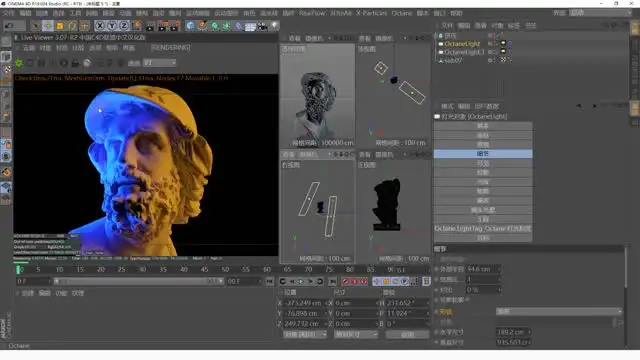This screenshot has width=640, height=360.
Task: Open the size mode dropdown
Action: (356, 334)
